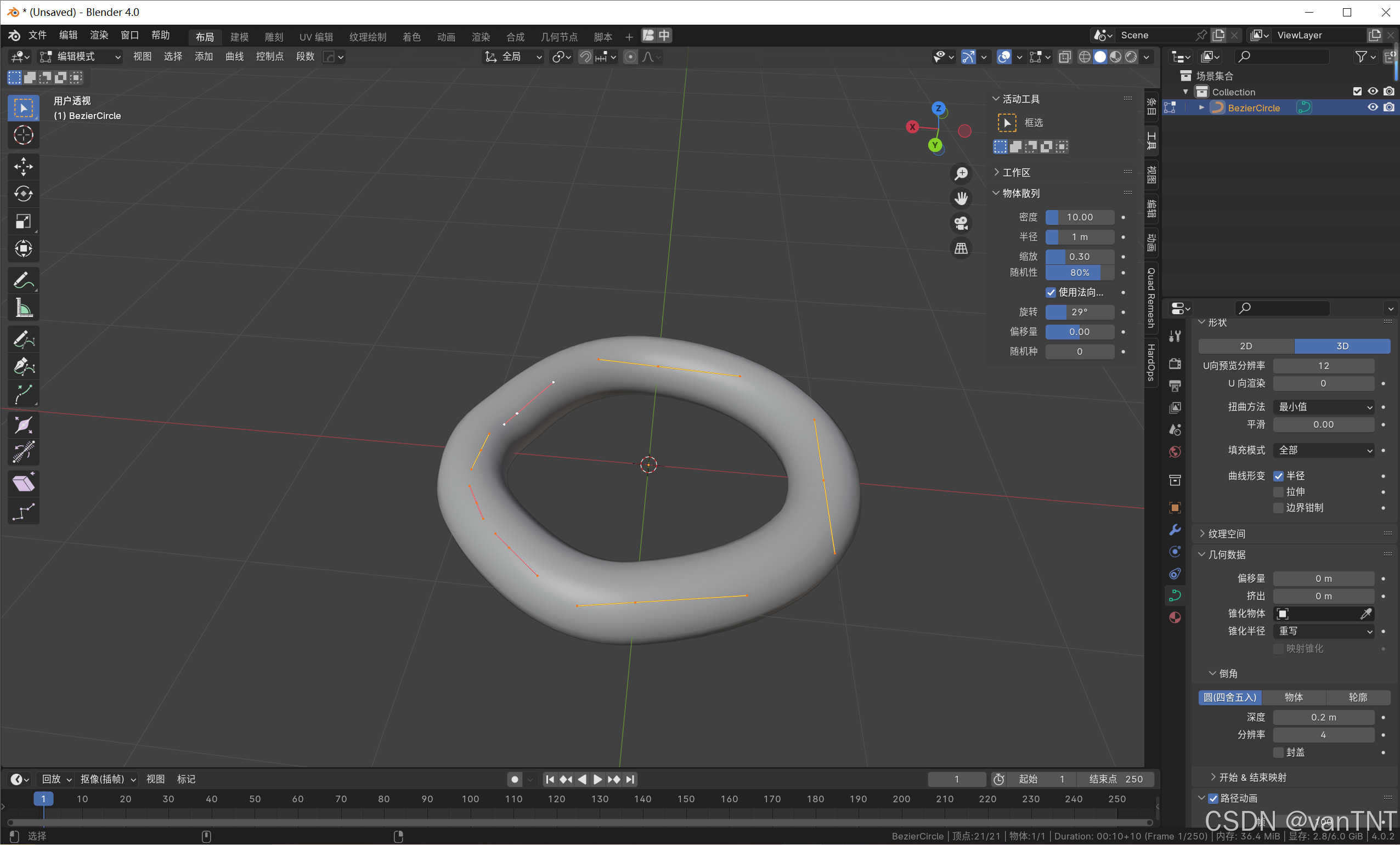Screen dimensions: 1400x845
Task: Click the zoom view magnifier icon
Action: click(961, 173)
